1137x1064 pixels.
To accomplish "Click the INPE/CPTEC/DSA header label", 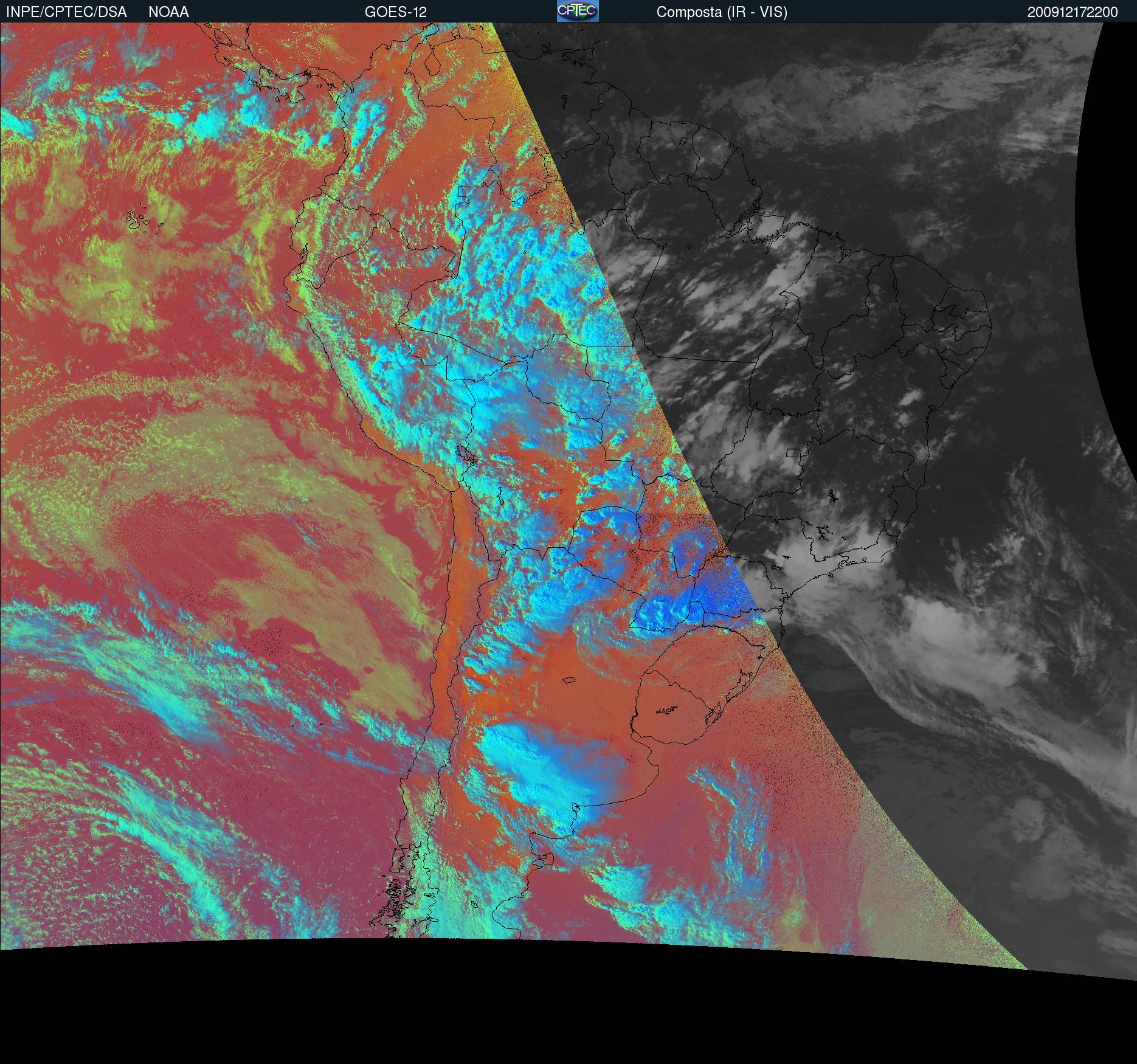I will coord(66,12).
